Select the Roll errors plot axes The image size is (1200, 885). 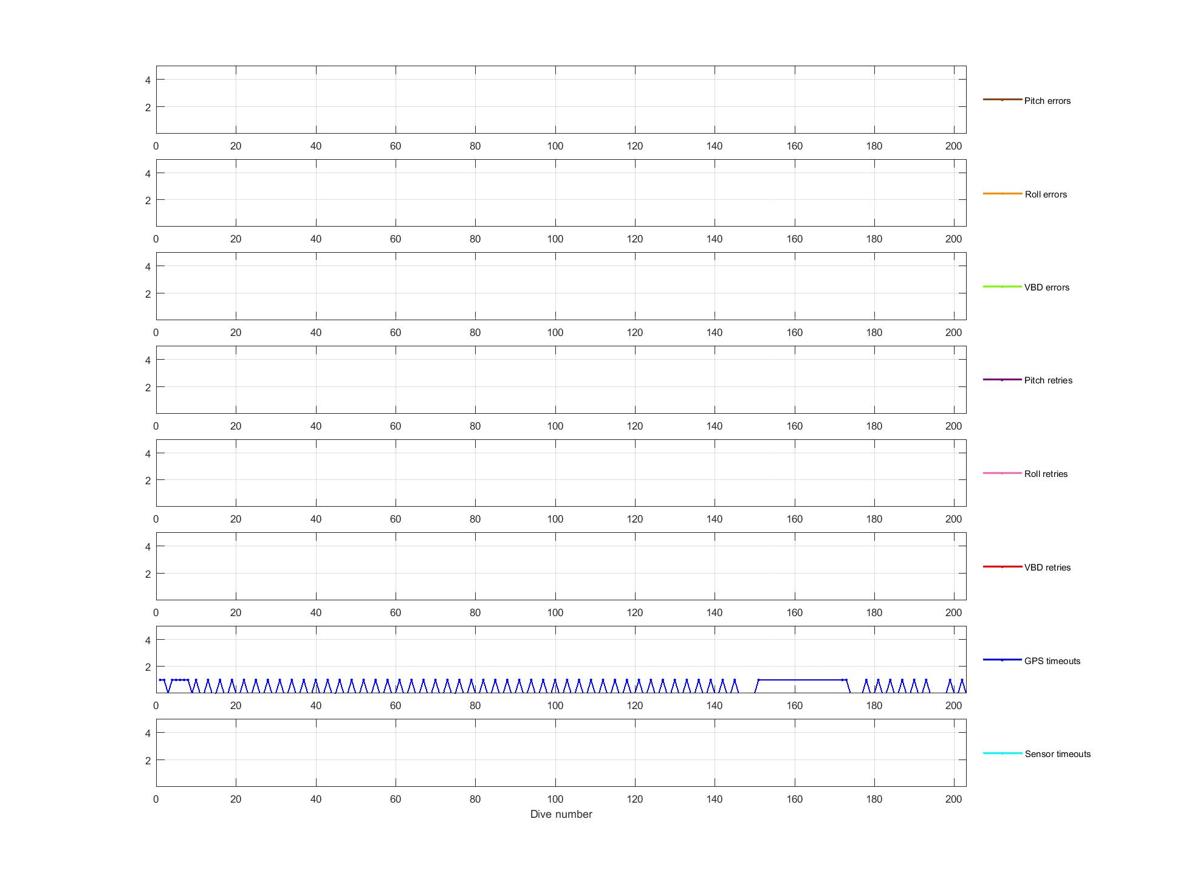561,193
